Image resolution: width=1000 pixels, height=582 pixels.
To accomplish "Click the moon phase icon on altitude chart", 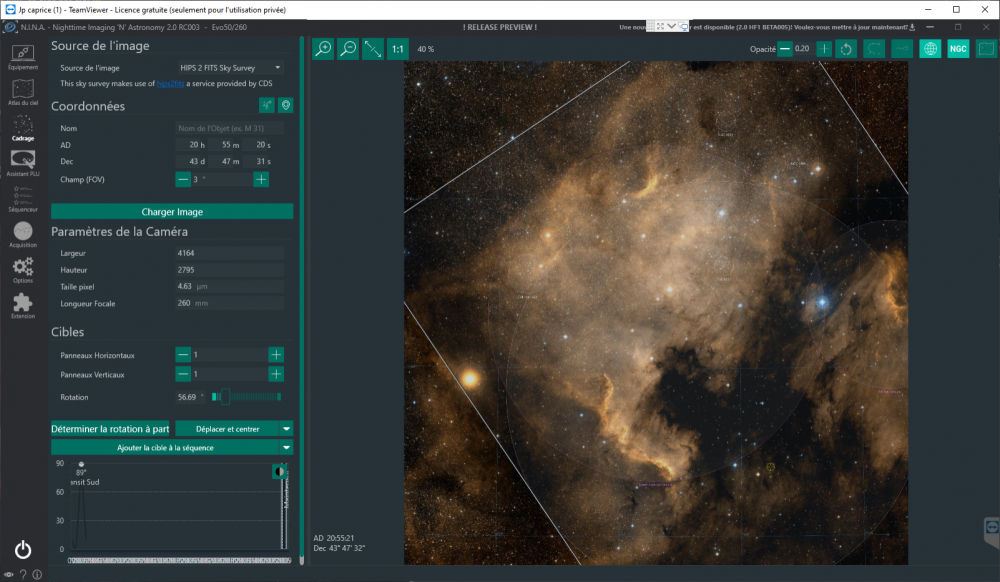I will (279, 472).
